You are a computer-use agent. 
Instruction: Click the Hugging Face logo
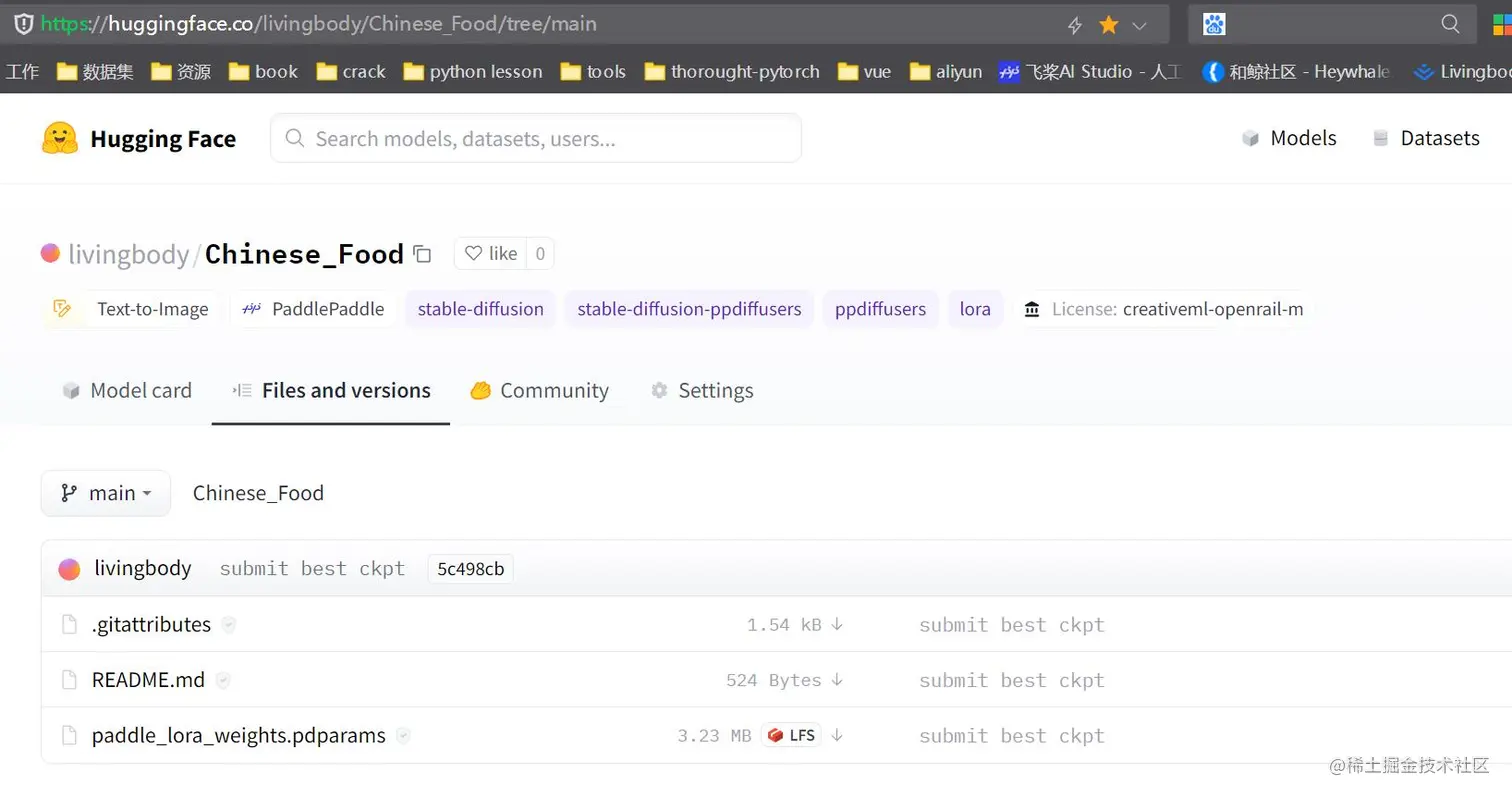pyautogui.click(x=138, y=138)
